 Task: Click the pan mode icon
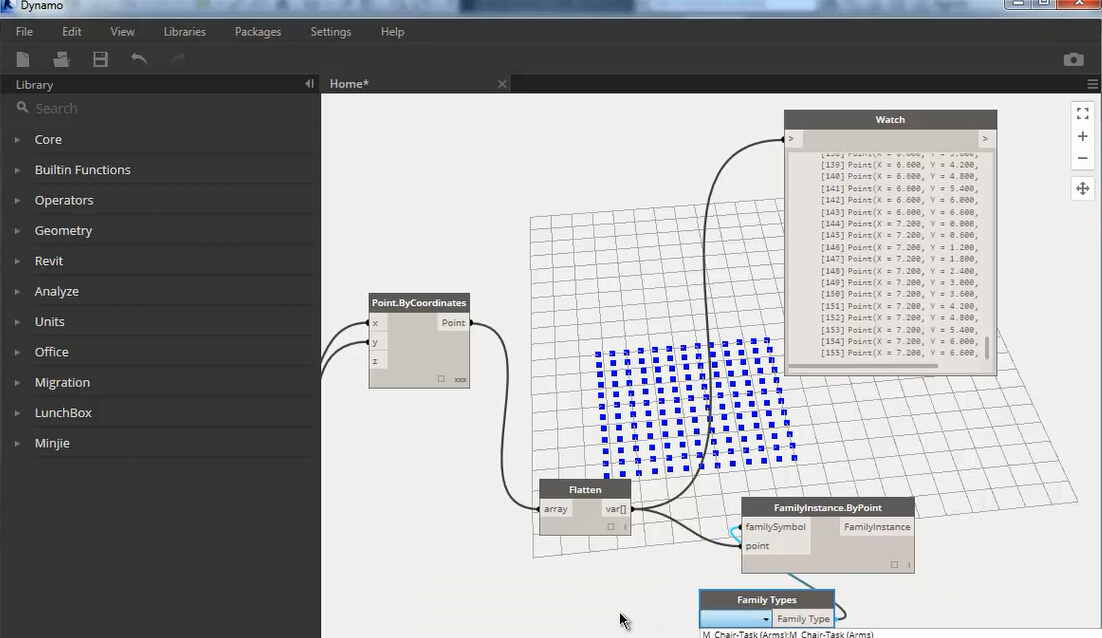[1082, 188]
